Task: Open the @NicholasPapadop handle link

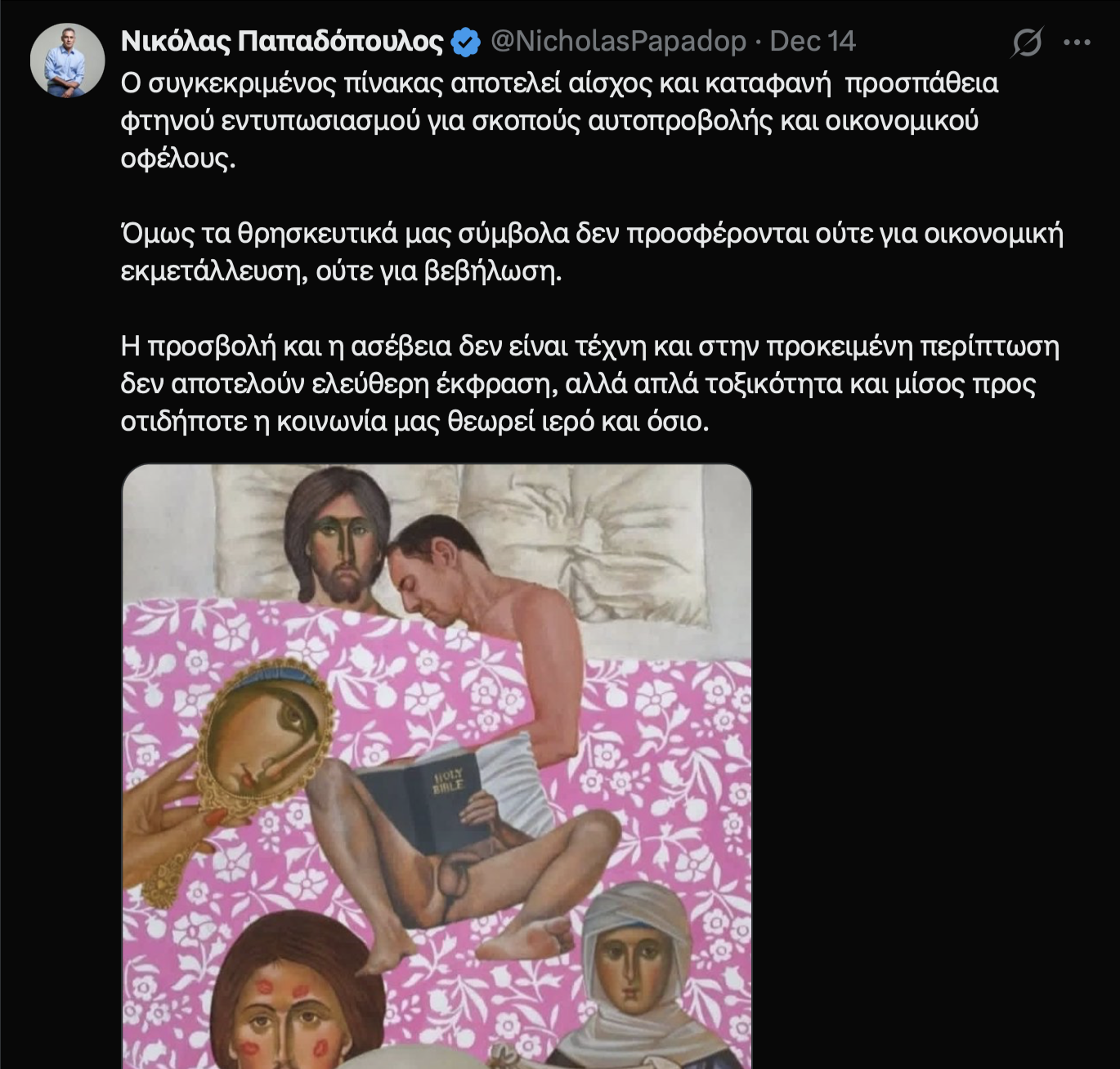Action: point(618,41)
